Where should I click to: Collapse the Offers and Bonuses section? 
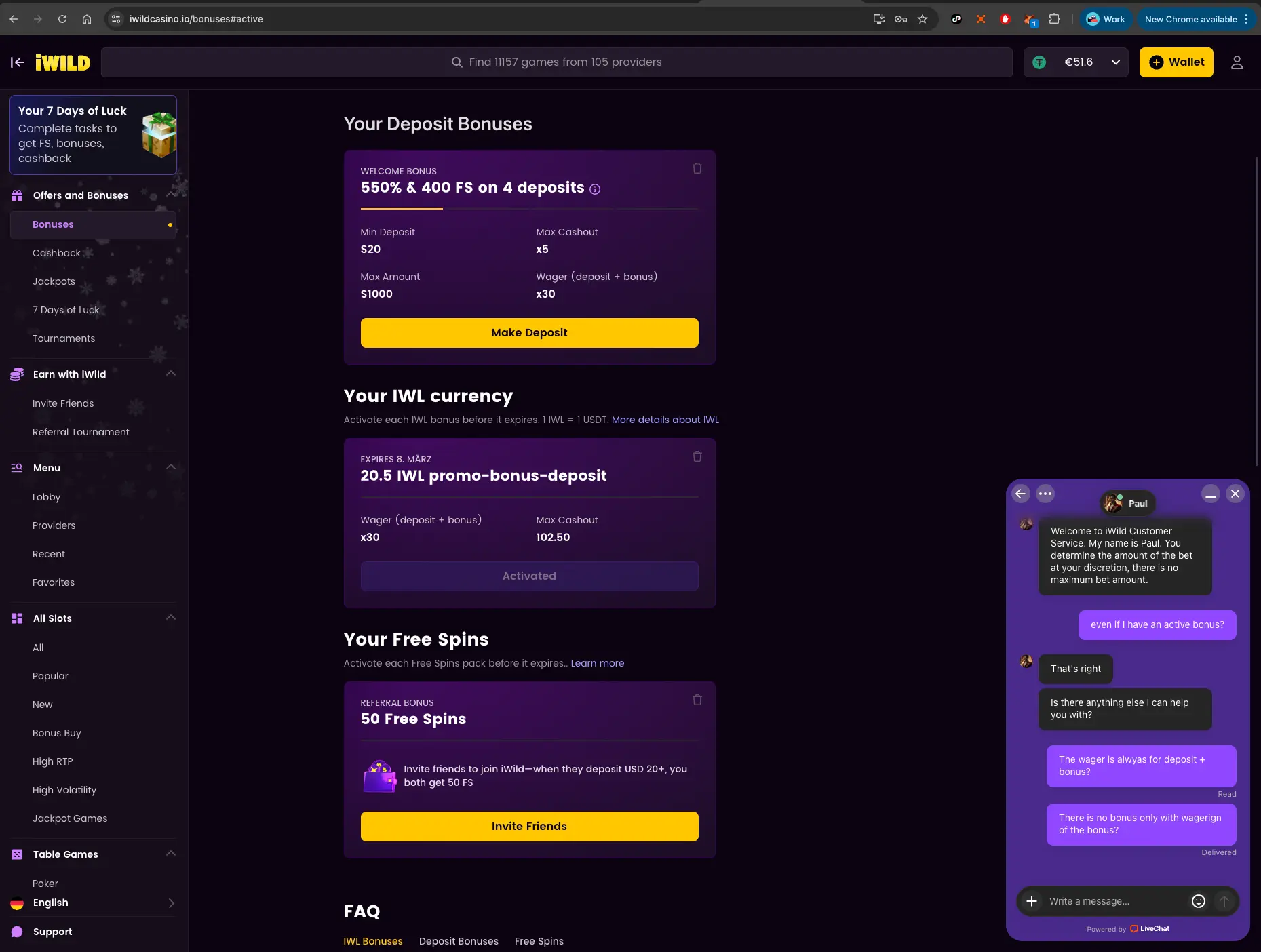tap(171, 195)
